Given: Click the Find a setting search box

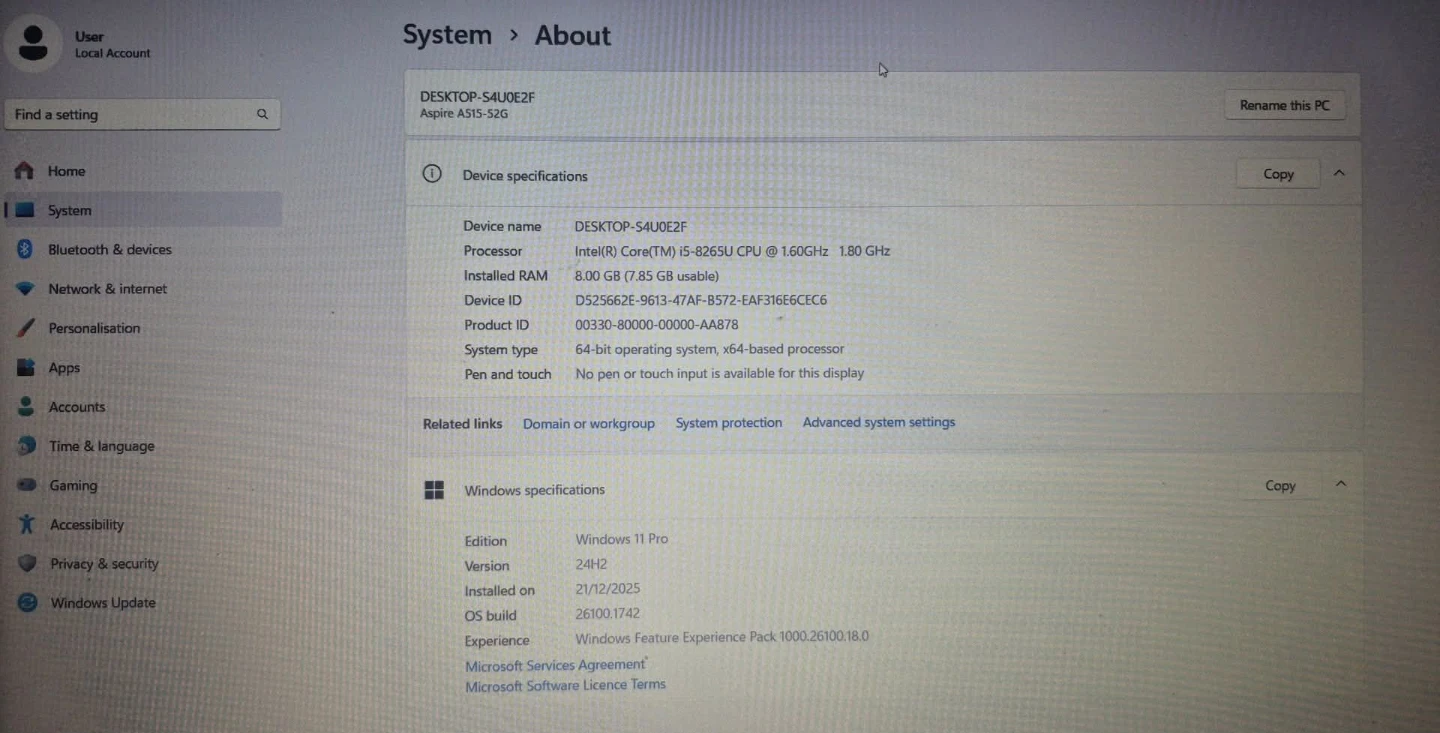Looking at the screenshot, I should tap(142, 114).
